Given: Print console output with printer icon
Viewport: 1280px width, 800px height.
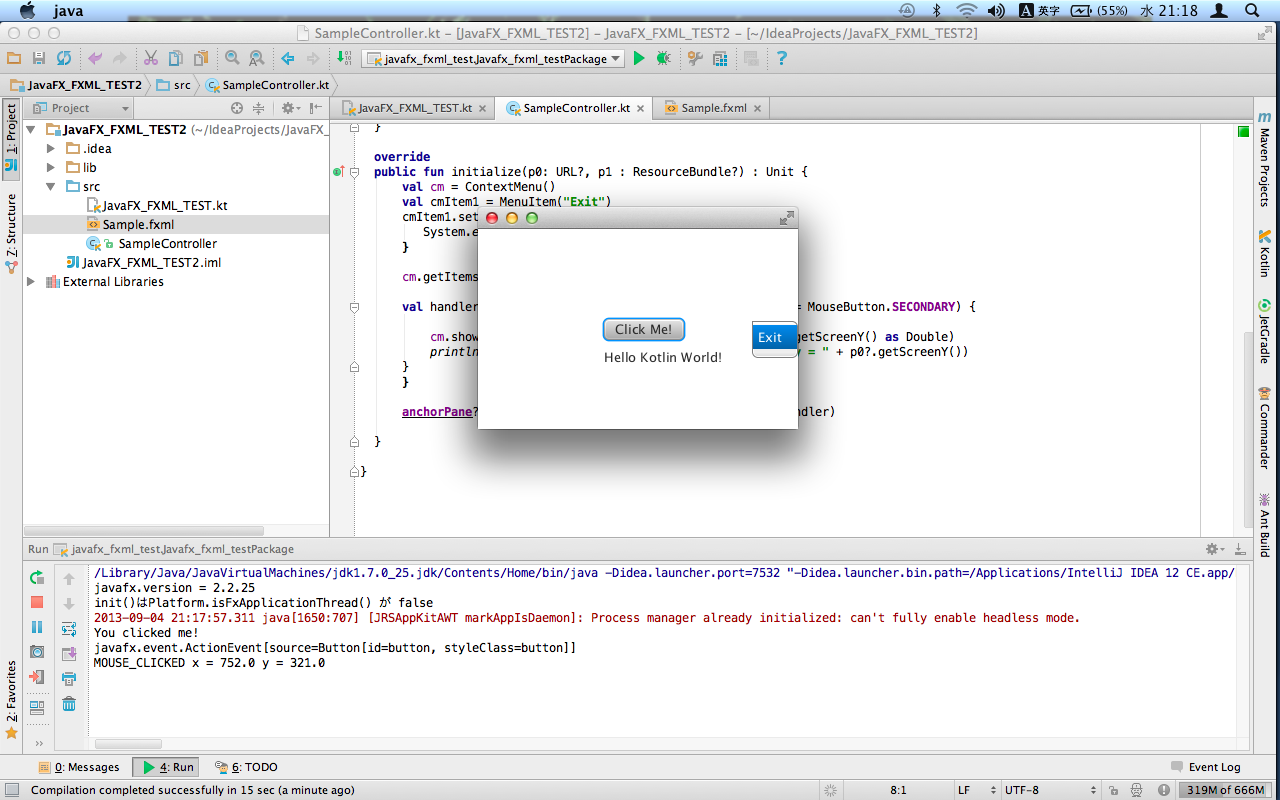Looking at the screenshot, I should [x=69, y=679].
